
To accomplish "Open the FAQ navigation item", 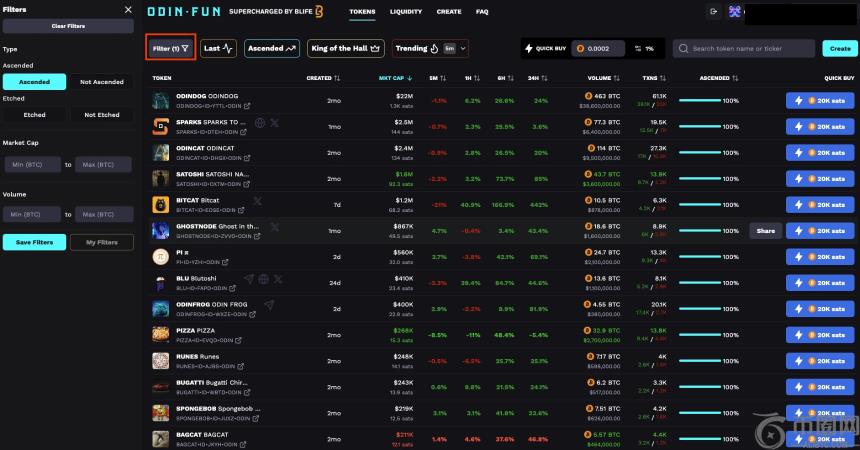I will coord(482,12).
